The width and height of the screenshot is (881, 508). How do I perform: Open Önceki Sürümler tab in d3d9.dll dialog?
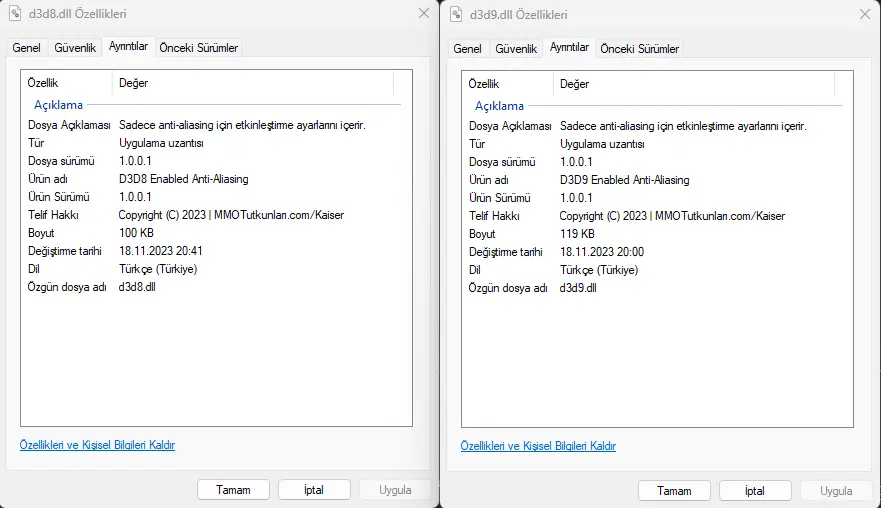638,49
